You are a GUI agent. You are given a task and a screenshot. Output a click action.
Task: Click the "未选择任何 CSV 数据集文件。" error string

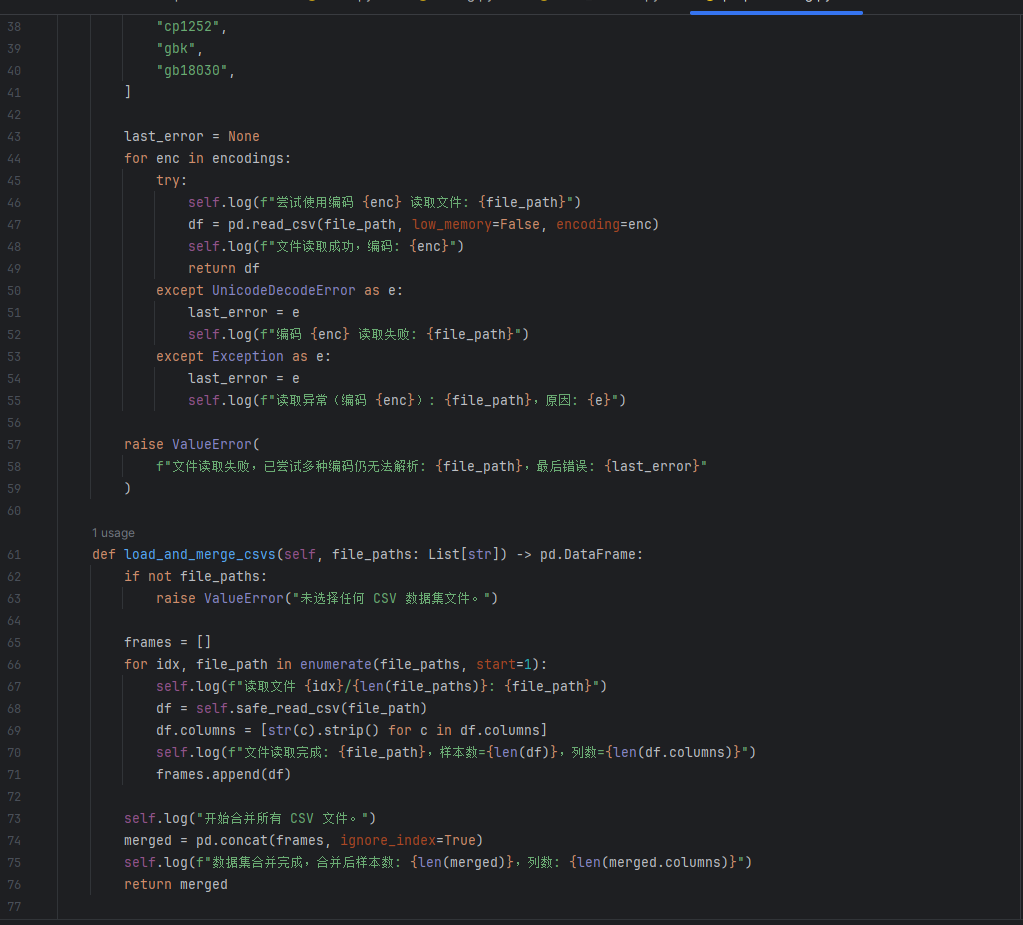click(391, 598)
